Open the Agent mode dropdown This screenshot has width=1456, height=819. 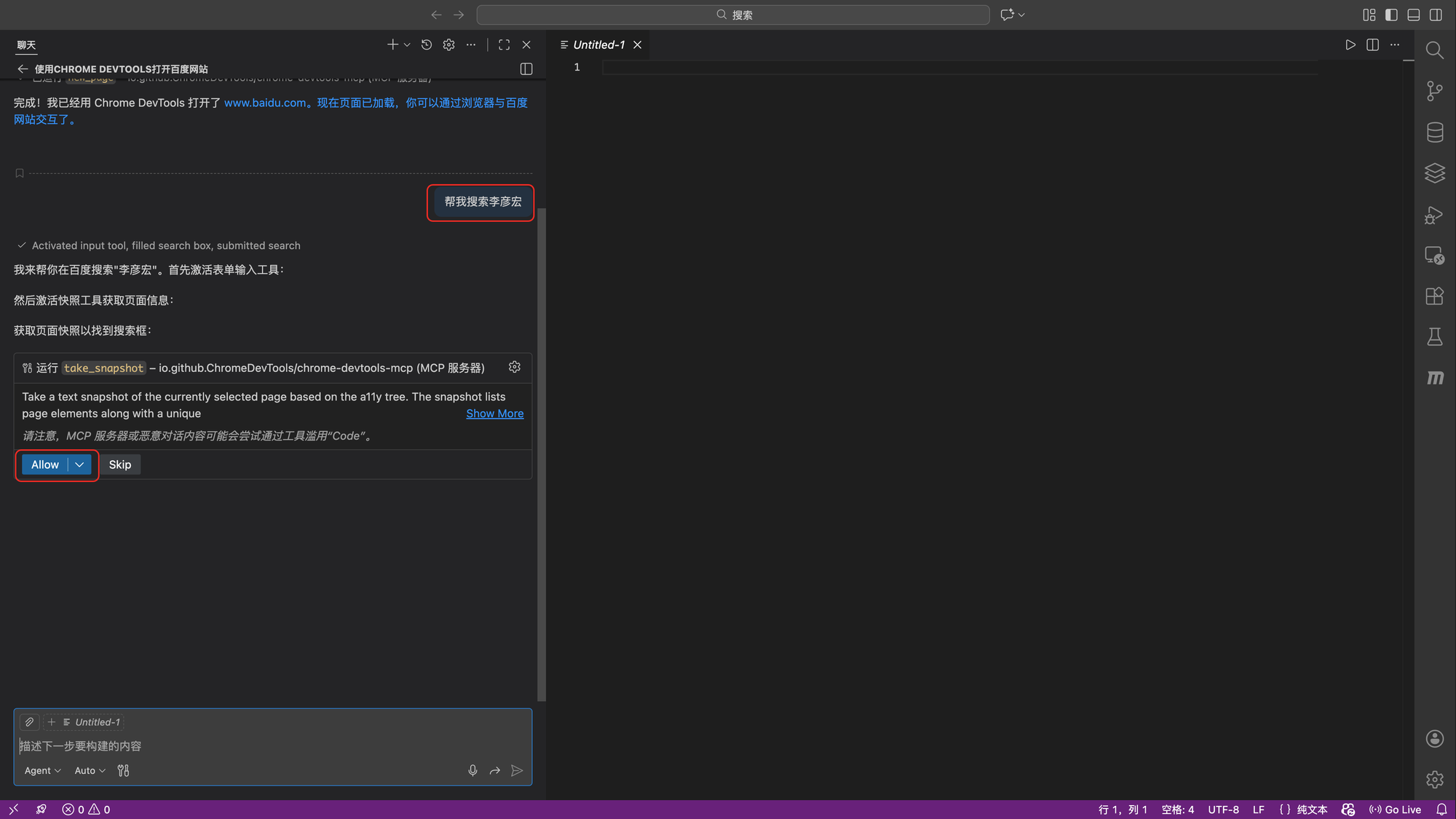point(42,770)
